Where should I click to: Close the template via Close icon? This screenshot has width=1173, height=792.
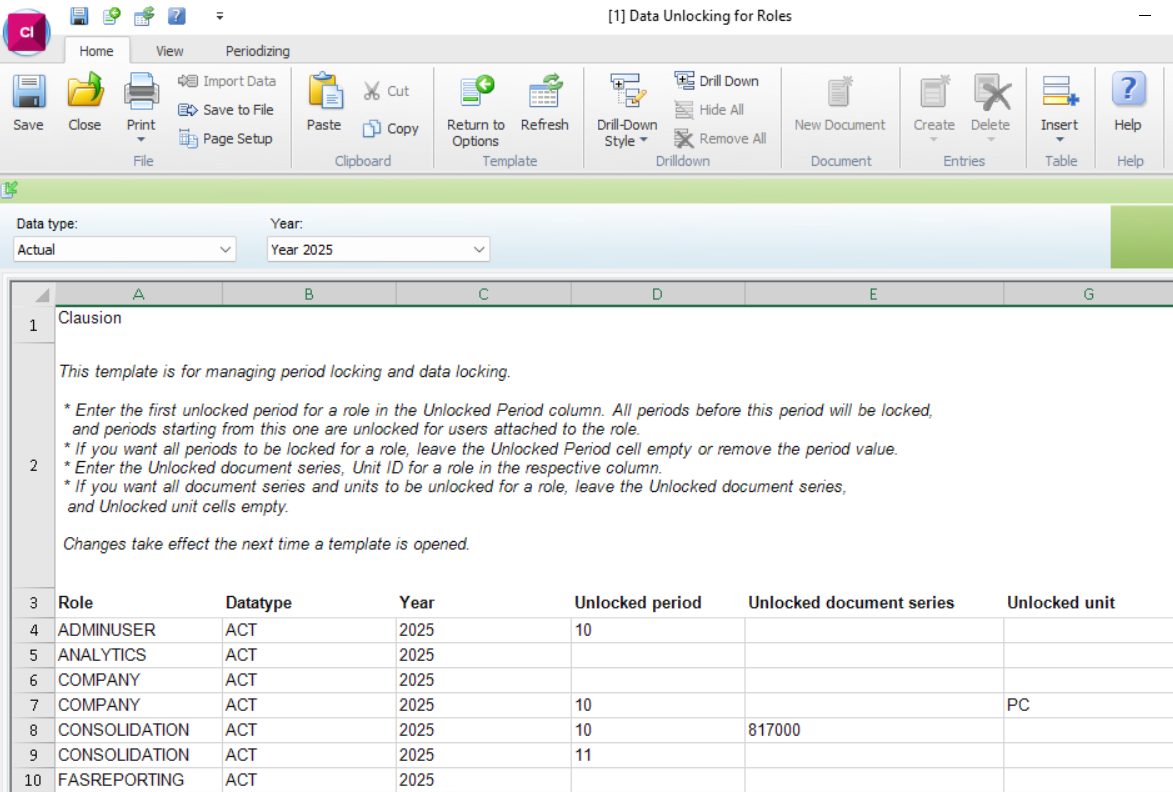coord(85,103)
